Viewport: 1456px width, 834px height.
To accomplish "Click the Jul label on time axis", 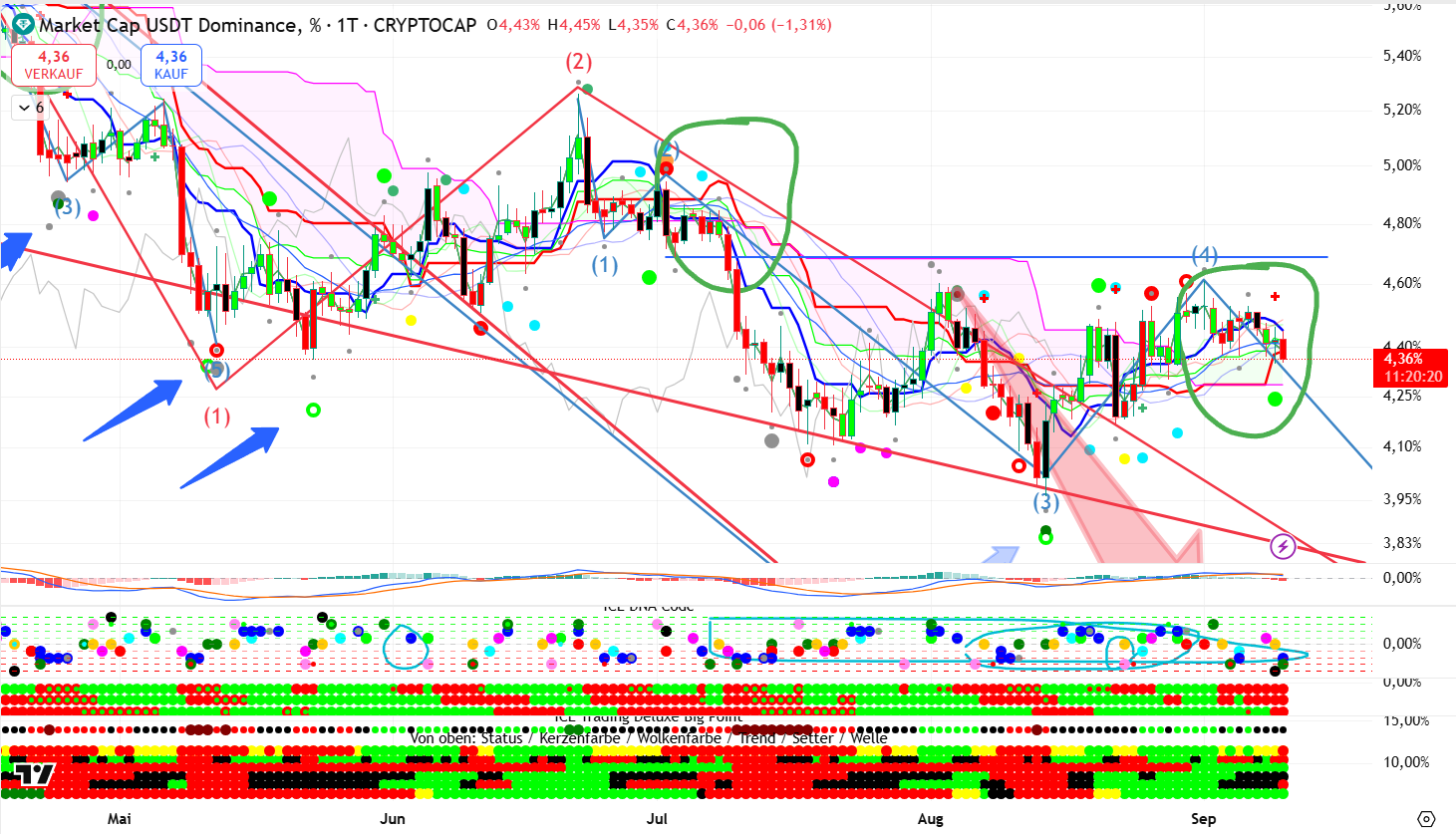I will (x=657, y=819).
